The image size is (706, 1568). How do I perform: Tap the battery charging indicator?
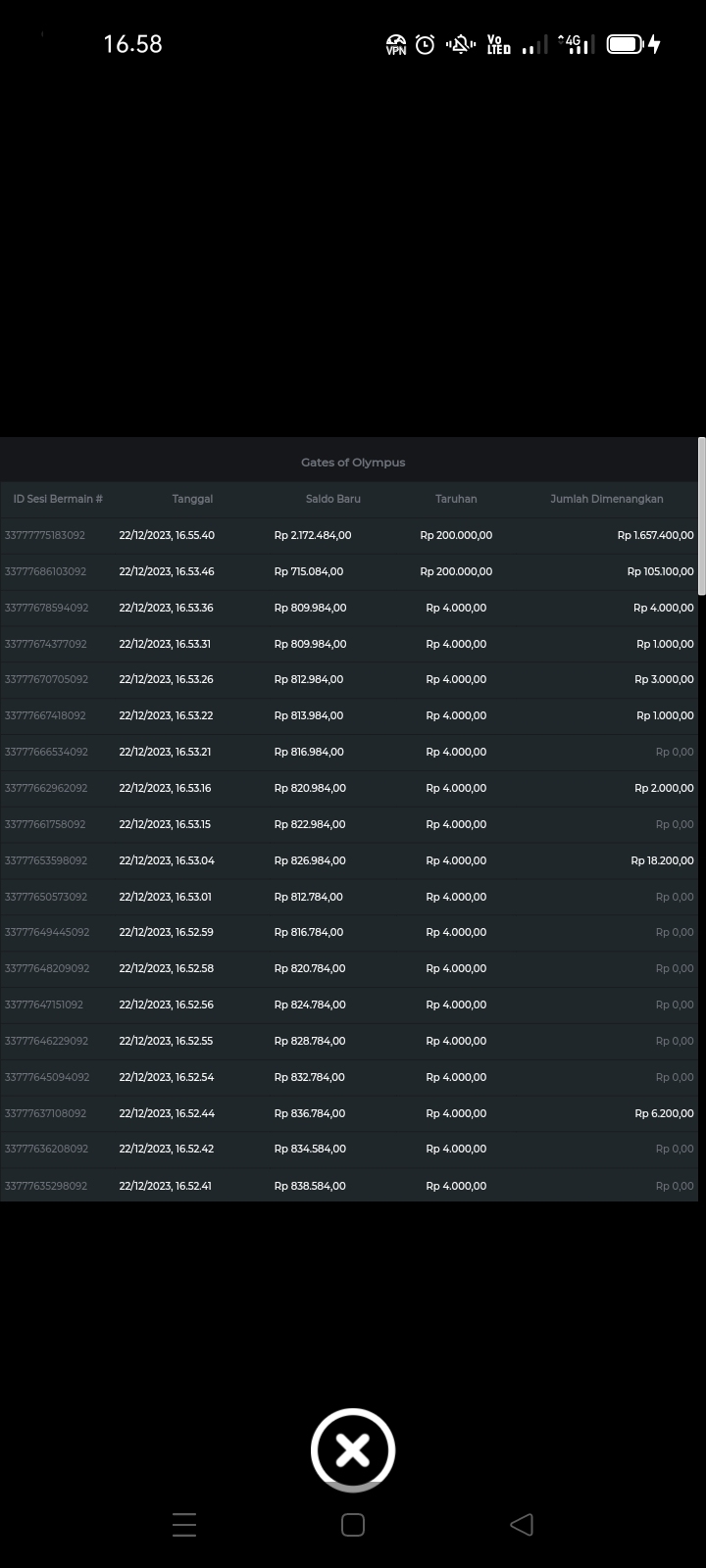click(x=633, y=45)
